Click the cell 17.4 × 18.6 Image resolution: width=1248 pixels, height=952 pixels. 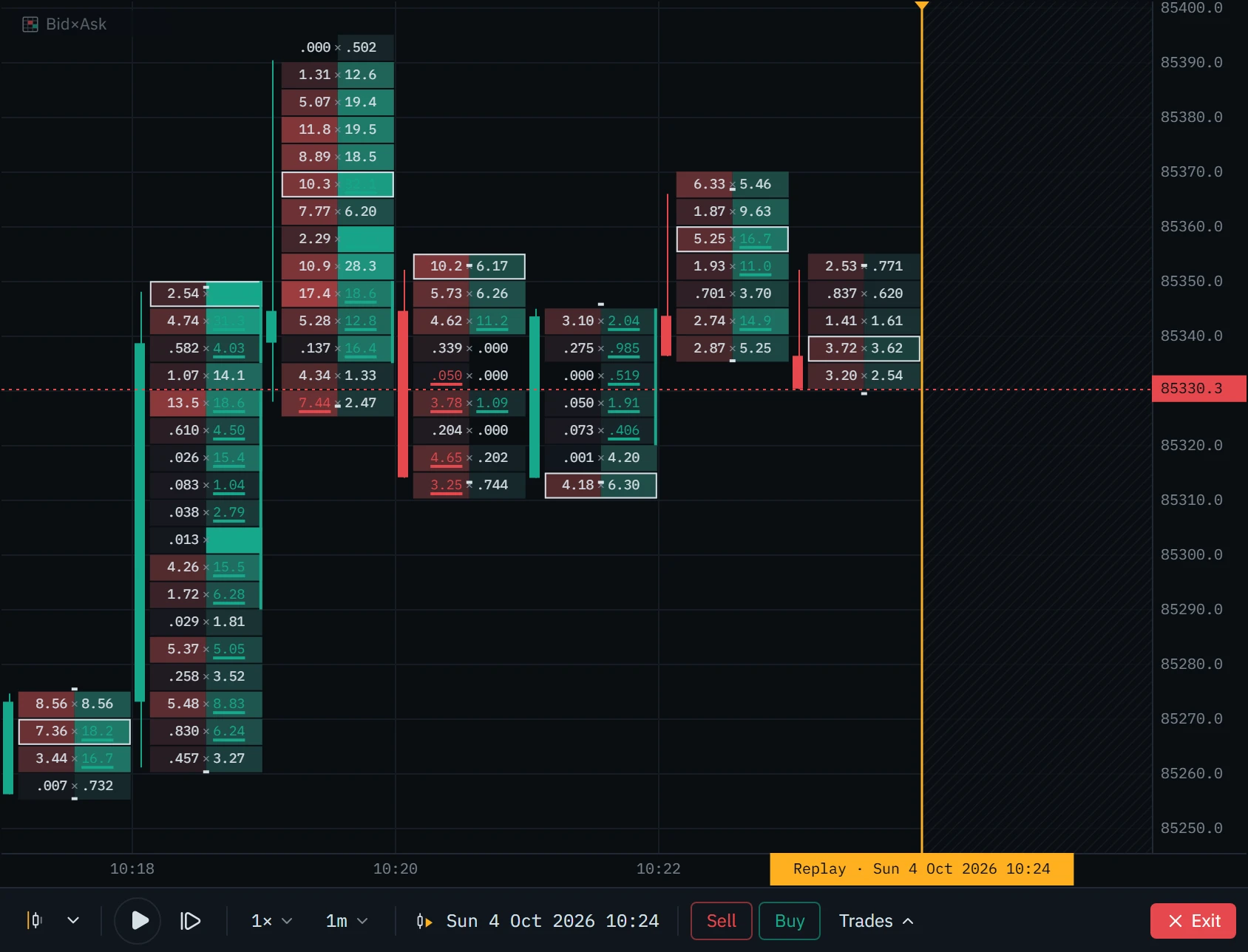[337, 293]
